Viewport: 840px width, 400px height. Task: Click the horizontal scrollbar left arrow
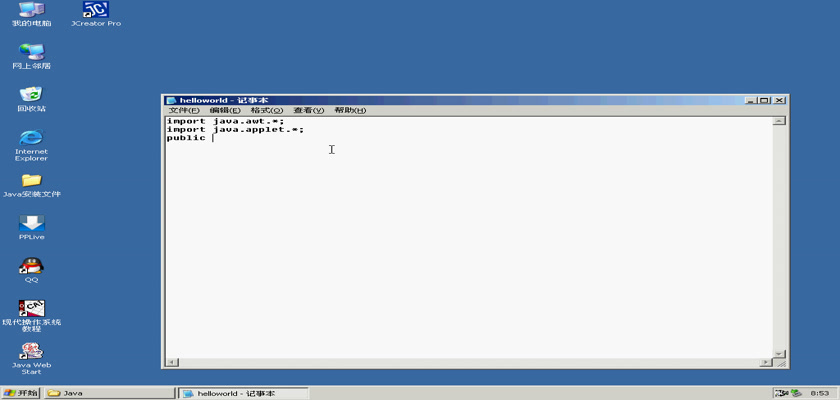pyautogui.click(x=172, y=363)
